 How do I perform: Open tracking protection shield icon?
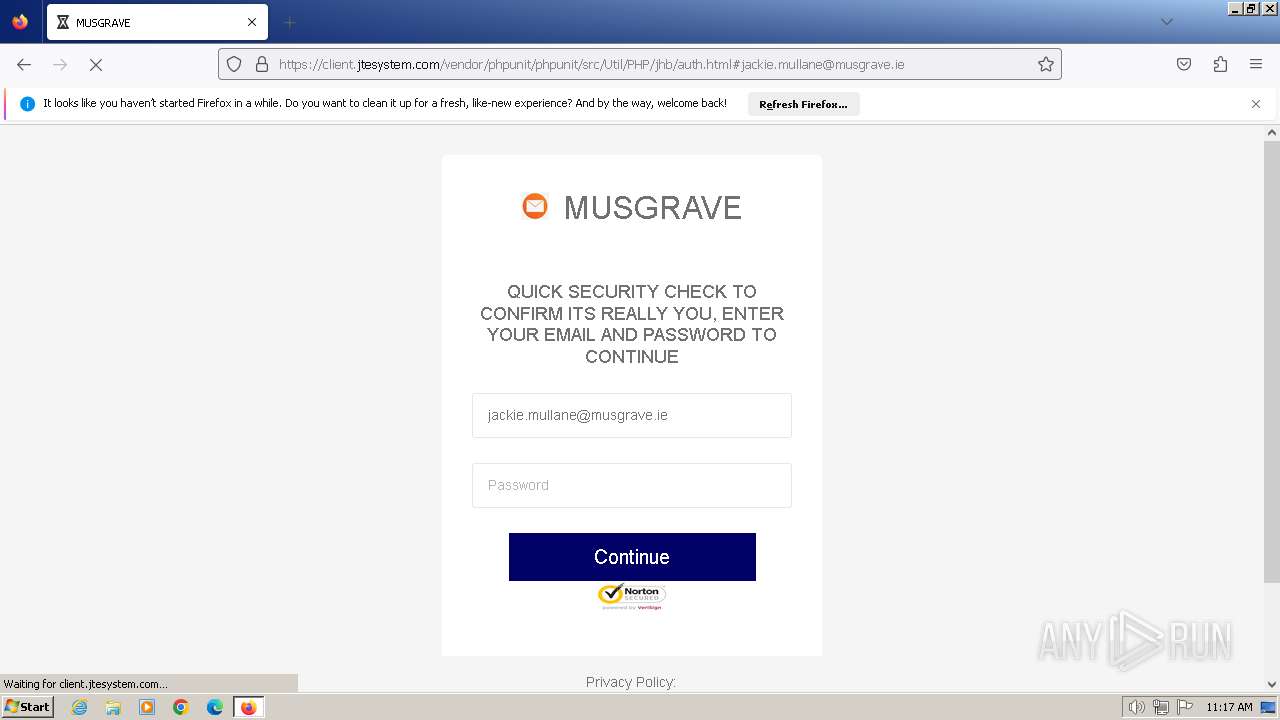tap(234, 64)
